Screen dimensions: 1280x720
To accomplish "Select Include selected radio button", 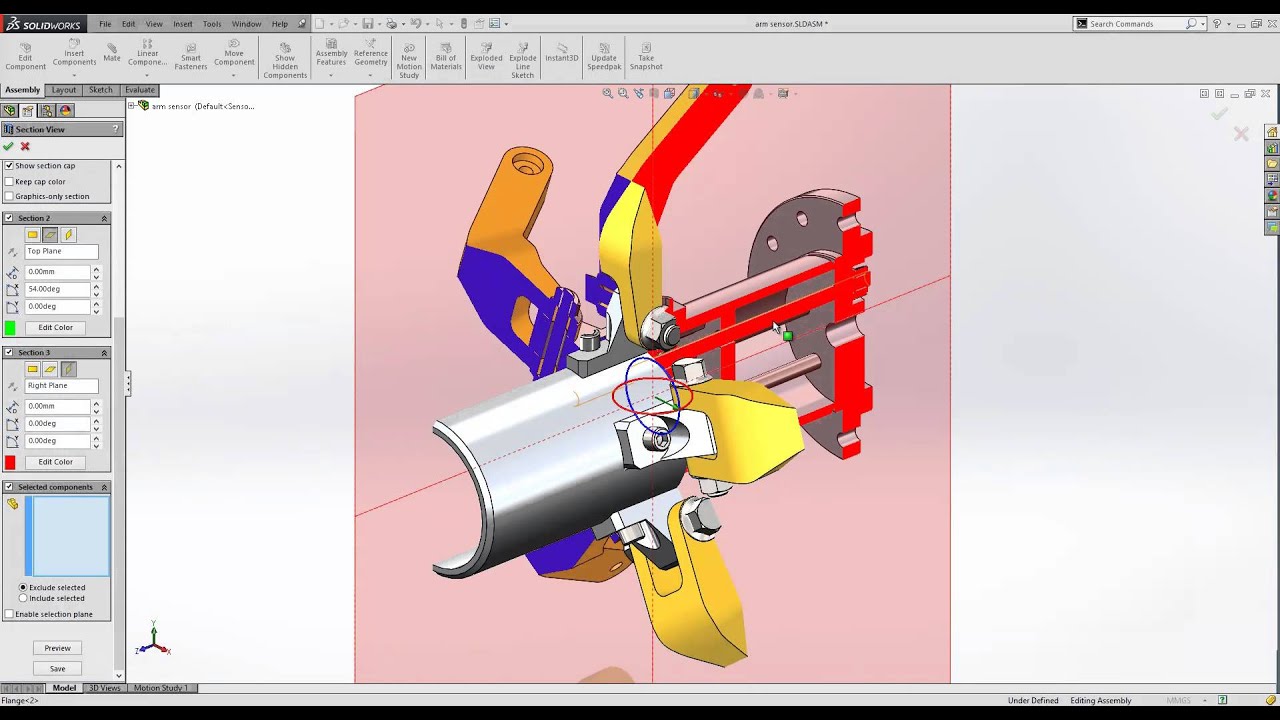I will [x=23, y=598].
